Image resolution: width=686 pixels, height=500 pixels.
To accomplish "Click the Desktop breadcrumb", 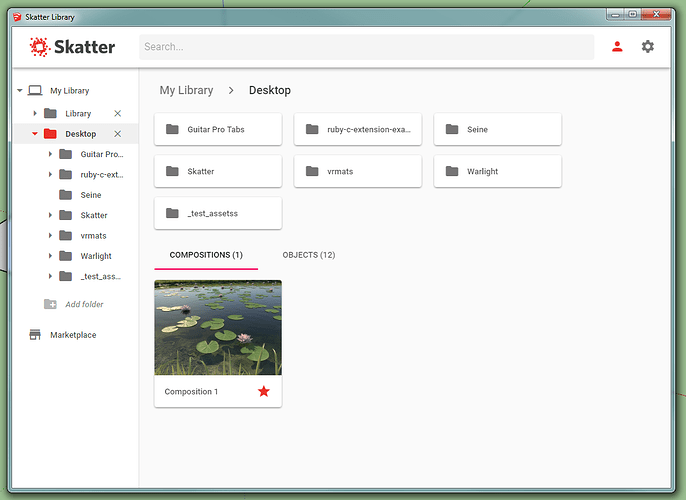I will (270, 90).
